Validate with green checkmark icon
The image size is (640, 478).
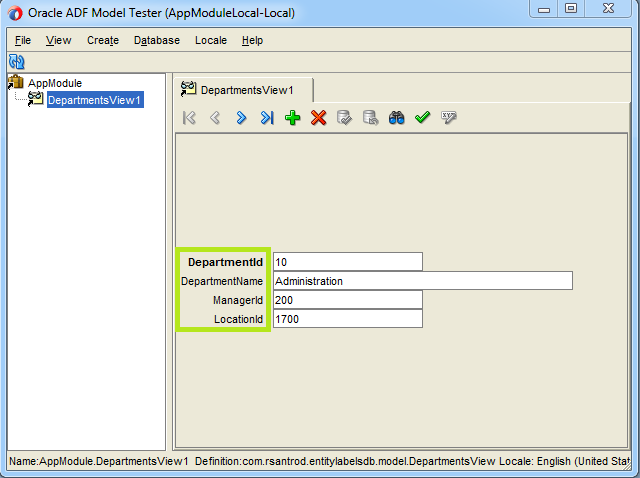[422, 118]
